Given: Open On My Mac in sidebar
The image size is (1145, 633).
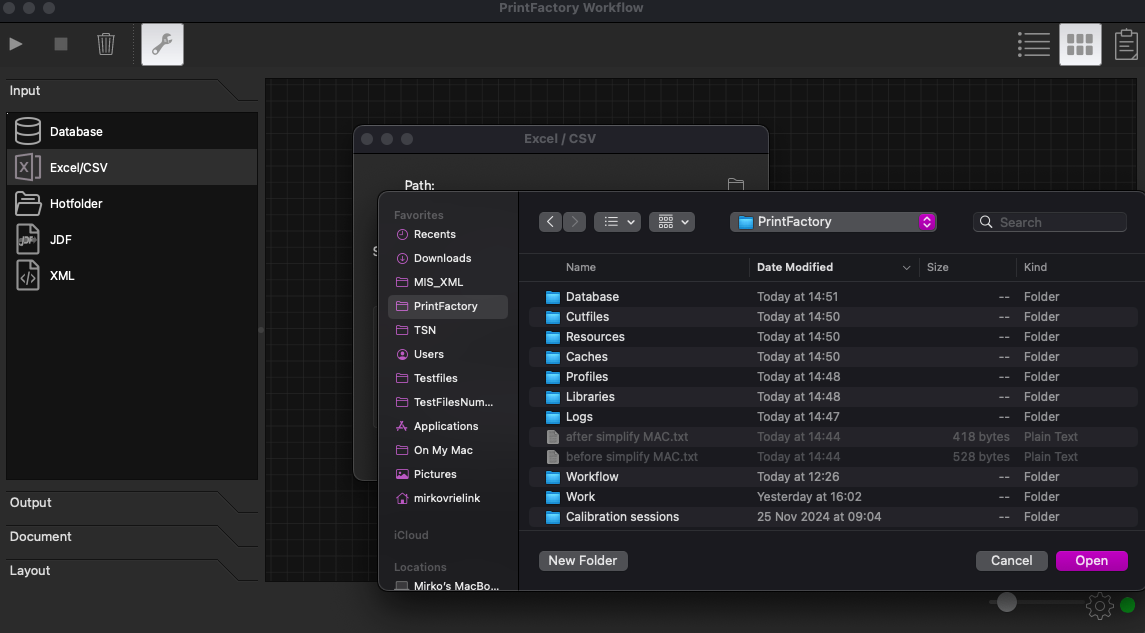Looking at the screenshot, I should 448,450.
